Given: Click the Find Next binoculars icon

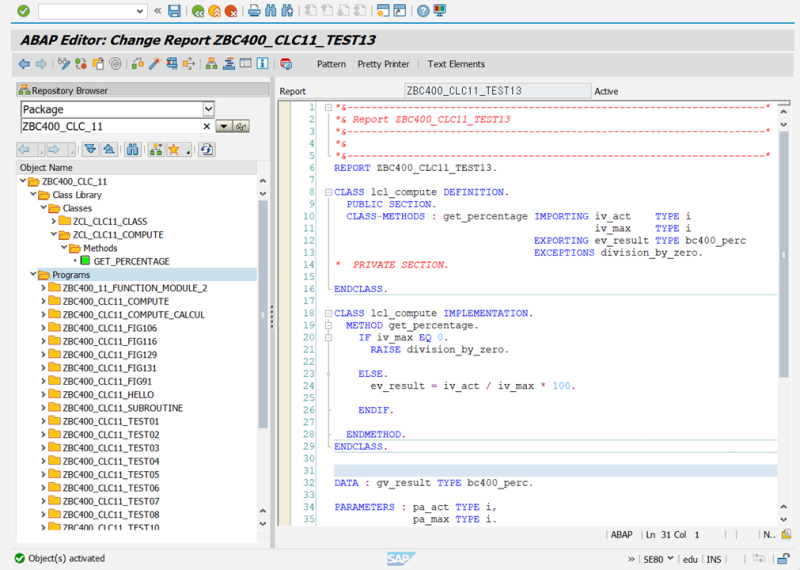Looking at the screenshot, I should click(287, 11).
